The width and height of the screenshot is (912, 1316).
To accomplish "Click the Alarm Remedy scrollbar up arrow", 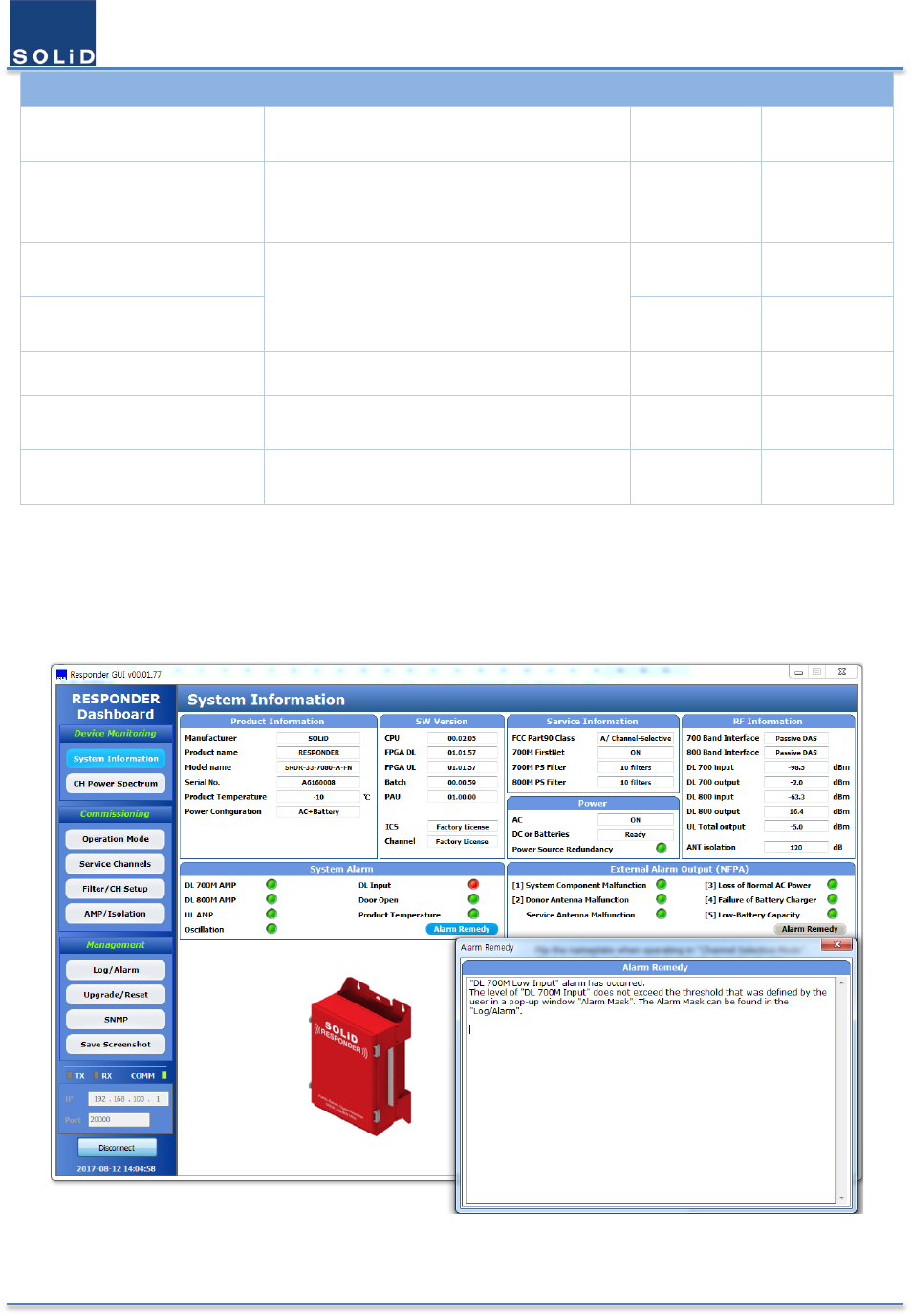I will (x=842, y=982).
